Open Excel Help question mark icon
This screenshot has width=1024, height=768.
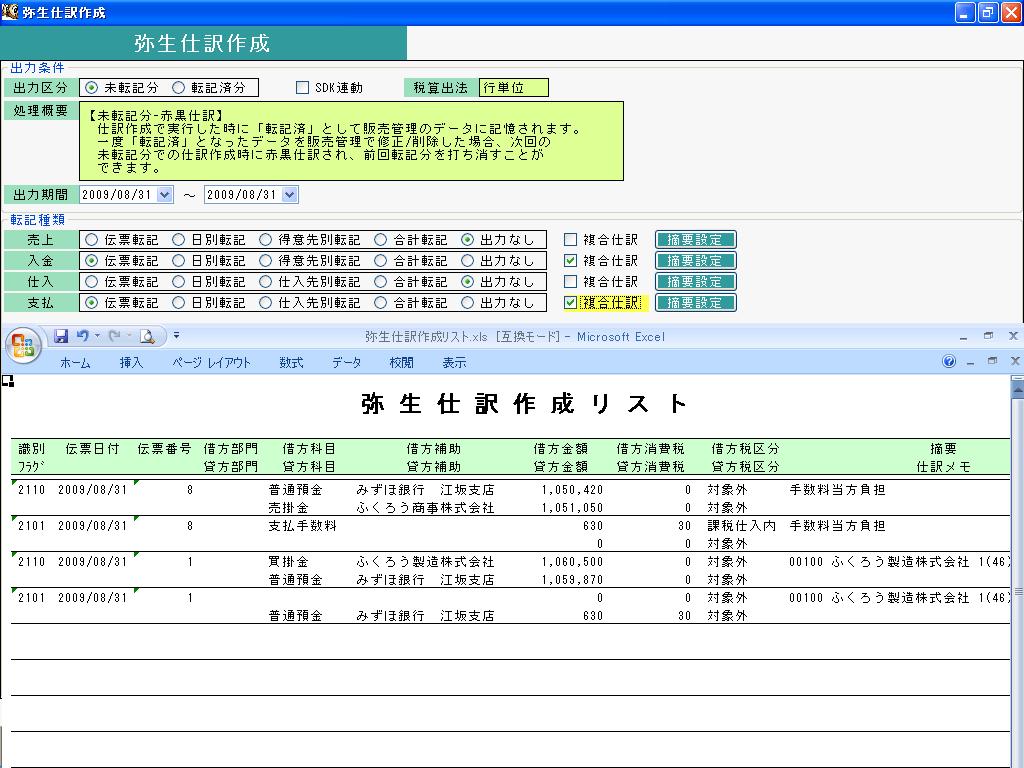pos(949,361)
